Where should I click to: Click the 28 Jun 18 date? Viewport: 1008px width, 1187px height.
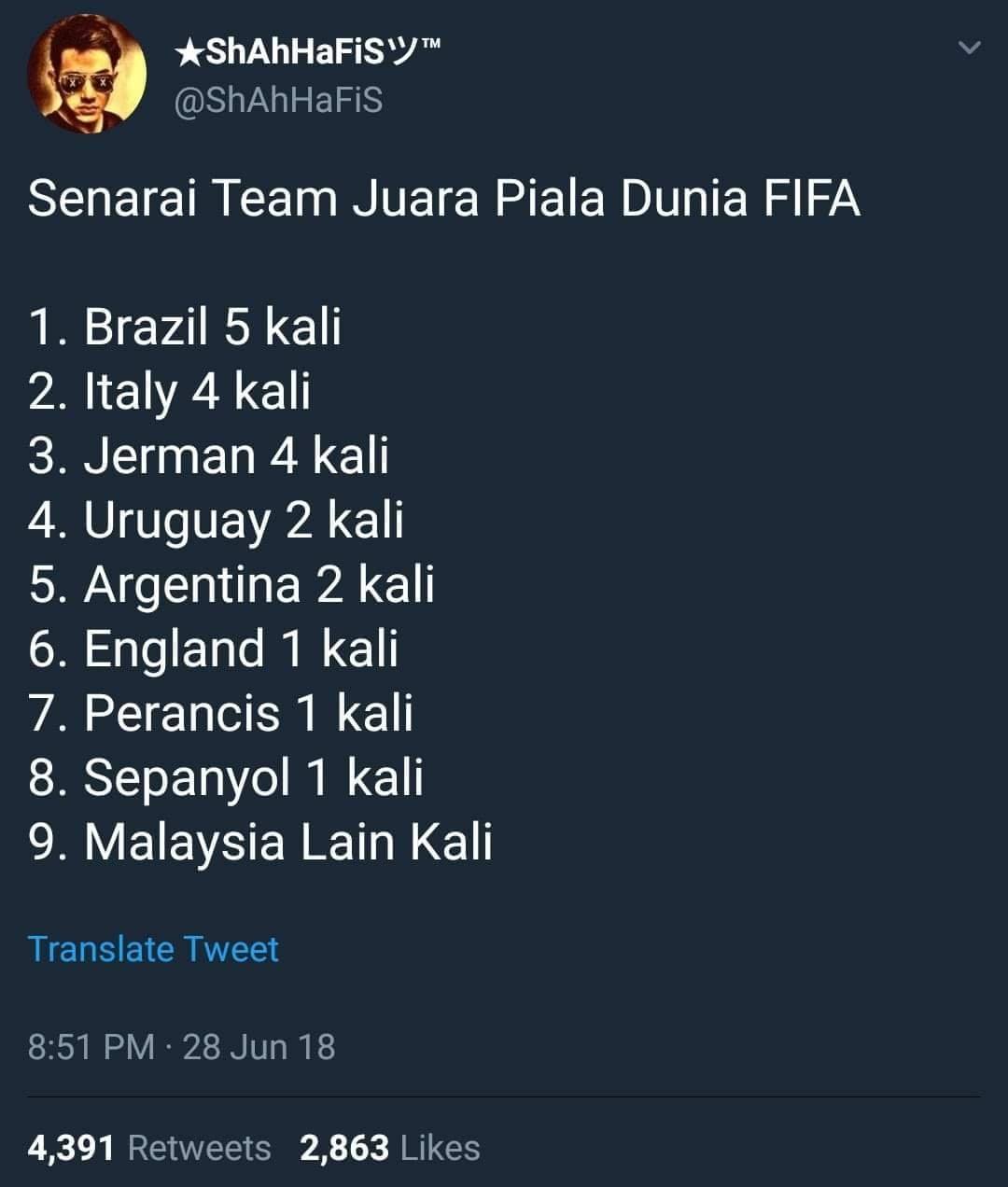click(259, 1047)
